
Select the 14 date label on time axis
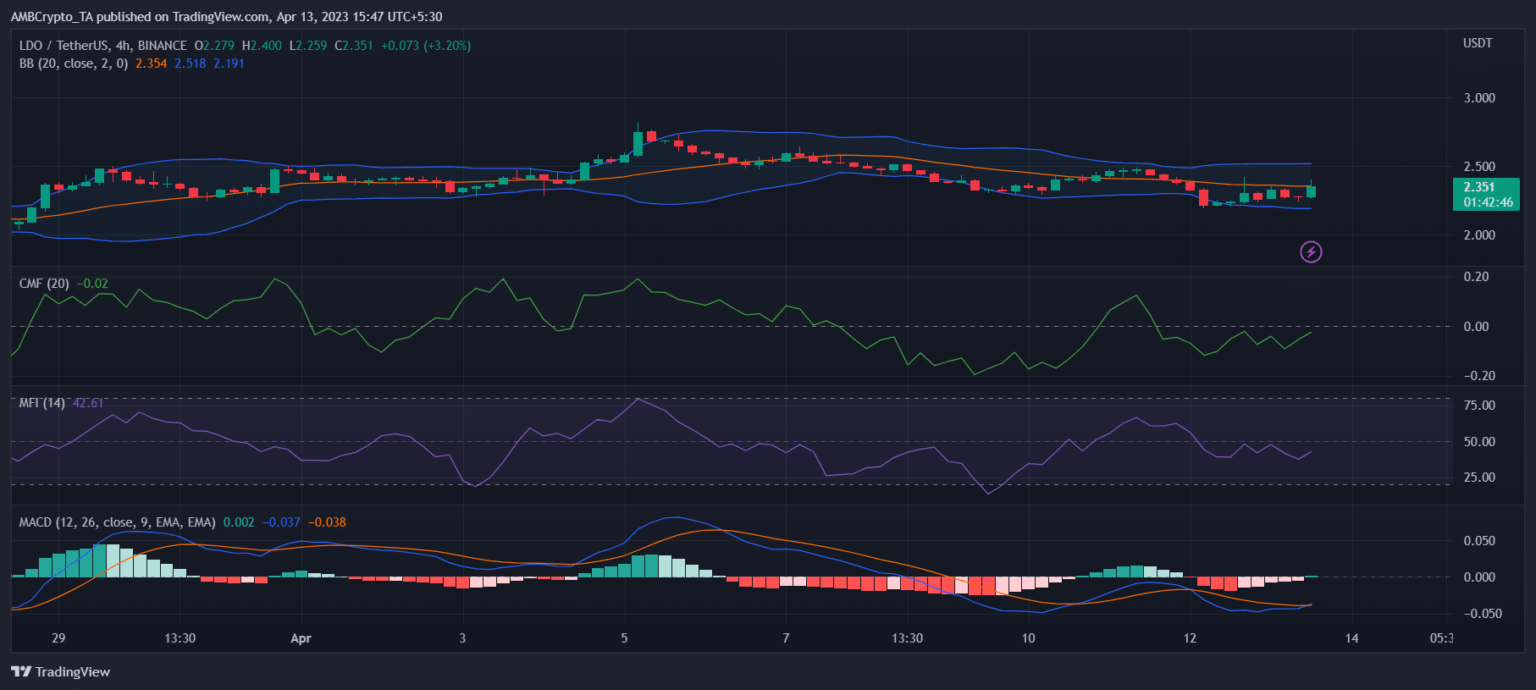[x=1351, y=638]
